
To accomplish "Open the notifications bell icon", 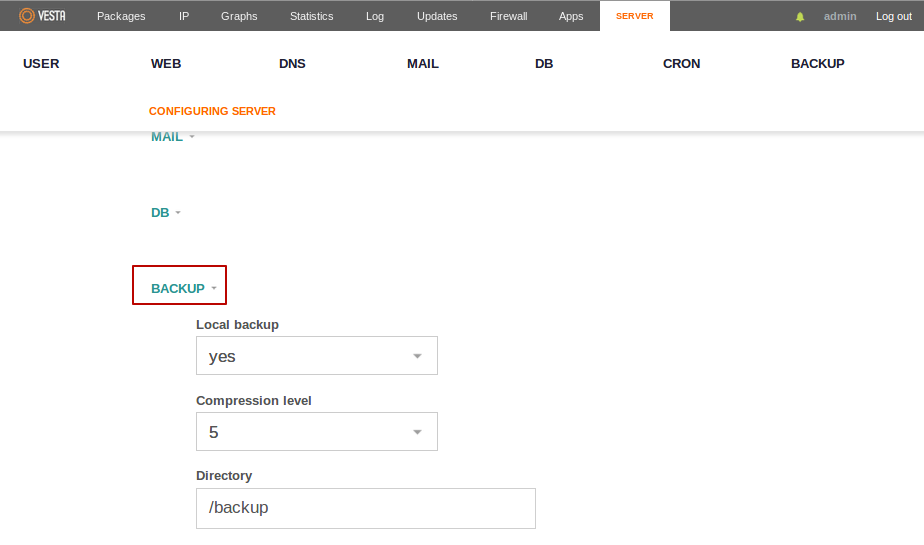I will coord(800,17).
